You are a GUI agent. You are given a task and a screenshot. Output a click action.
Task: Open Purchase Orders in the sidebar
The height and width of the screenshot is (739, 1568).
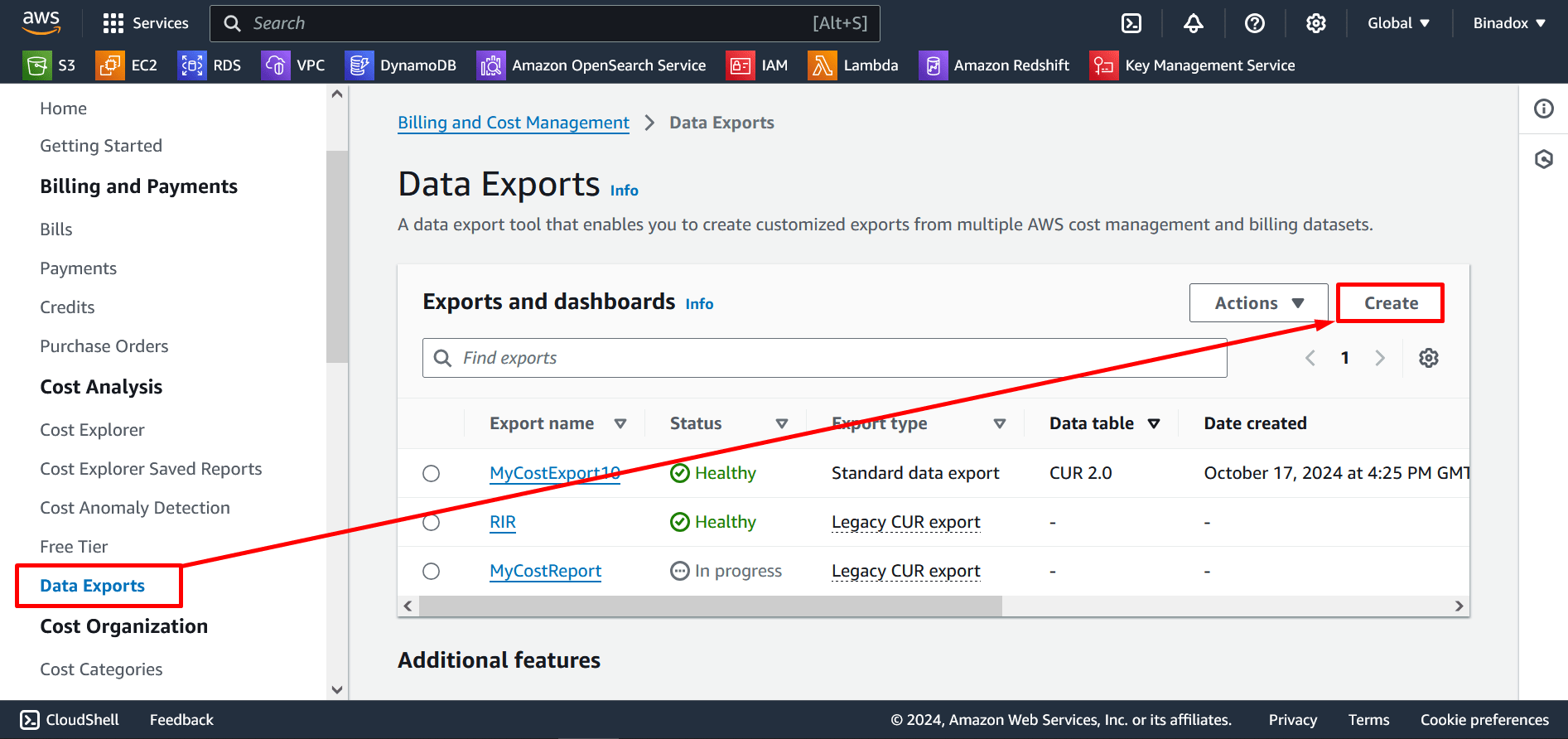pos(104,346)
